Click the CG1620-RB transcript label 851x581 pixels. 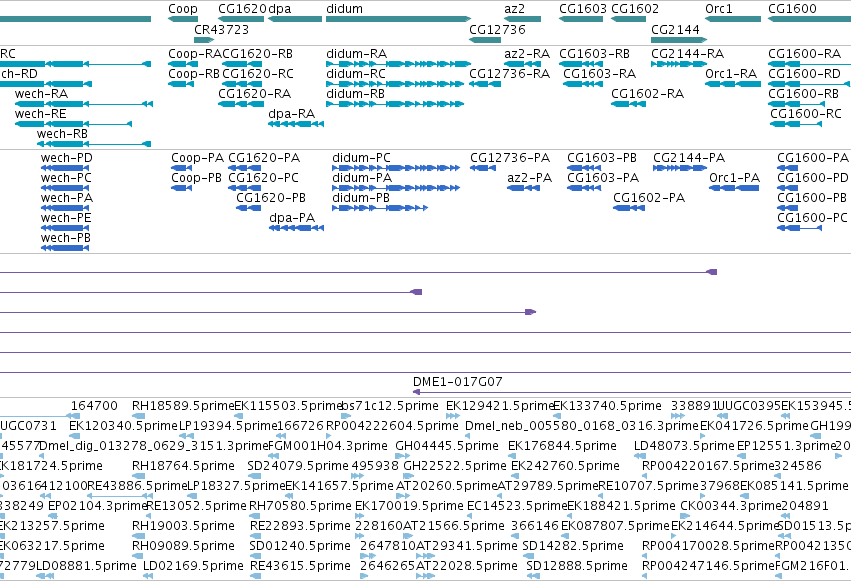tap(257, 54)
